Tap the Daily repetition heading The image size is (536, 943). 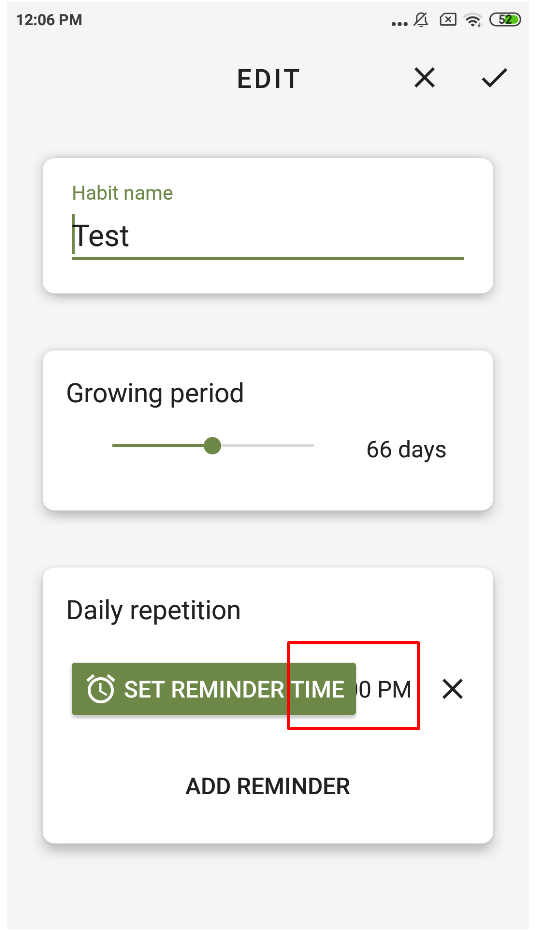[153, 610]
